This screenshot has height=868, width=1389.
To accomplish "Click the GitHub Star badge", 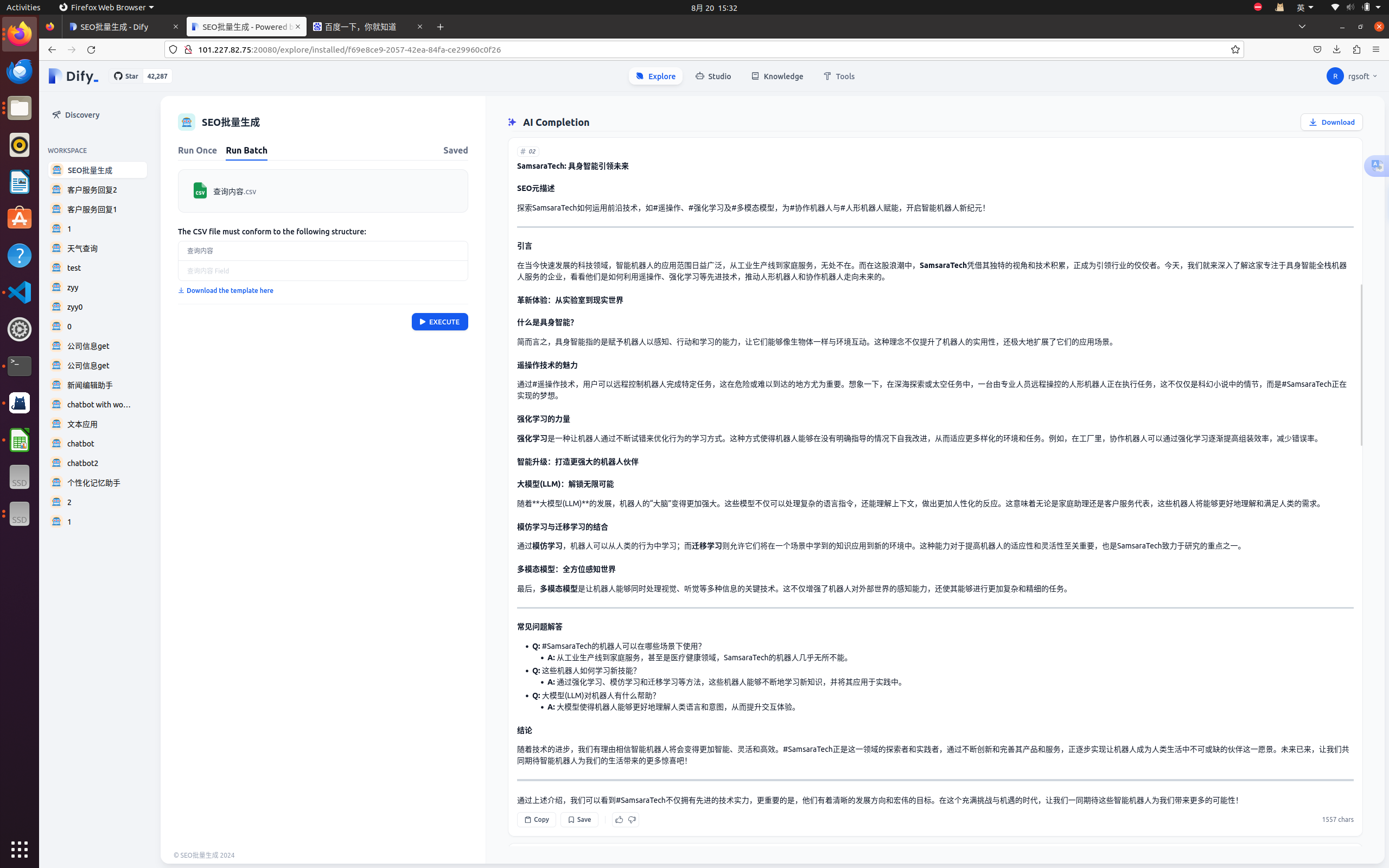I will [126, 76].
